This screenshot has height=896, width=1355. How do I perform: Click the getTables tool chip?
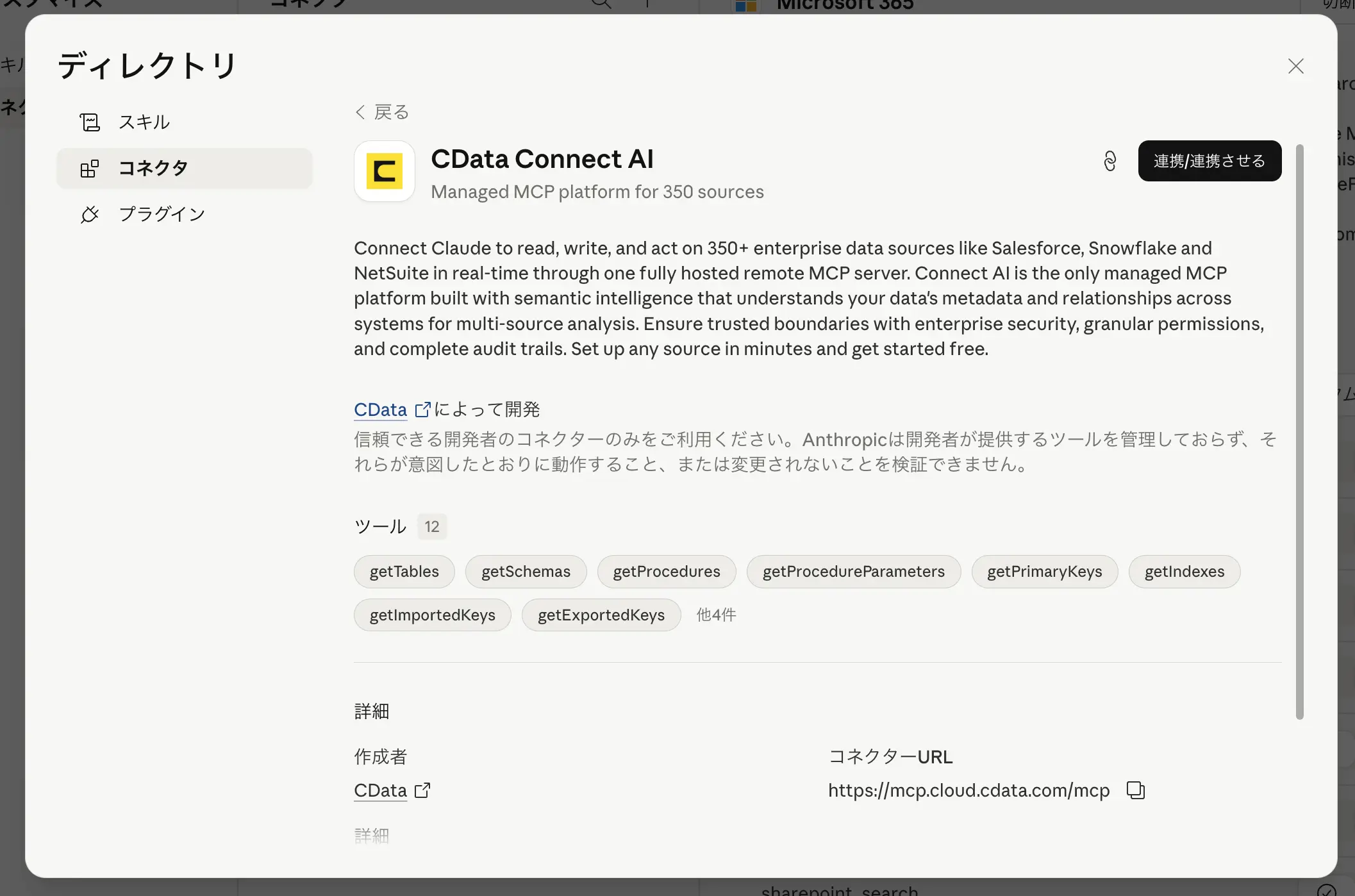(404, 572)
